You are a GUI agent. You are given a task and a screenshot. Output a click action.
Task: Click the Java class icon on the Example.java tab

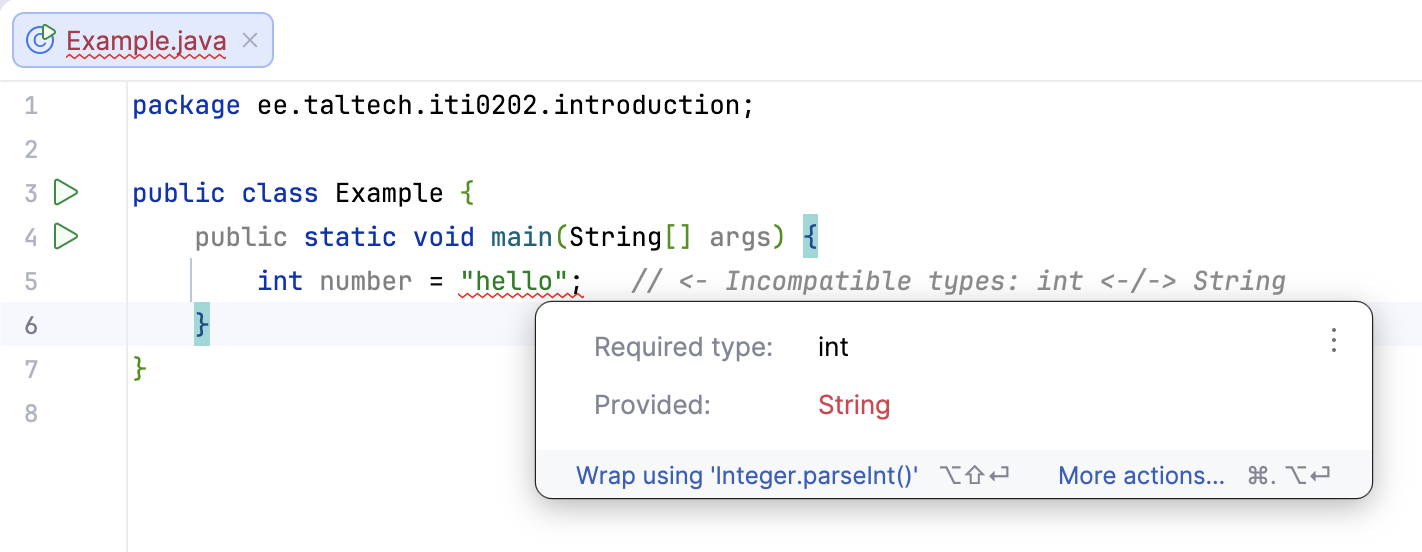[40, 40]
